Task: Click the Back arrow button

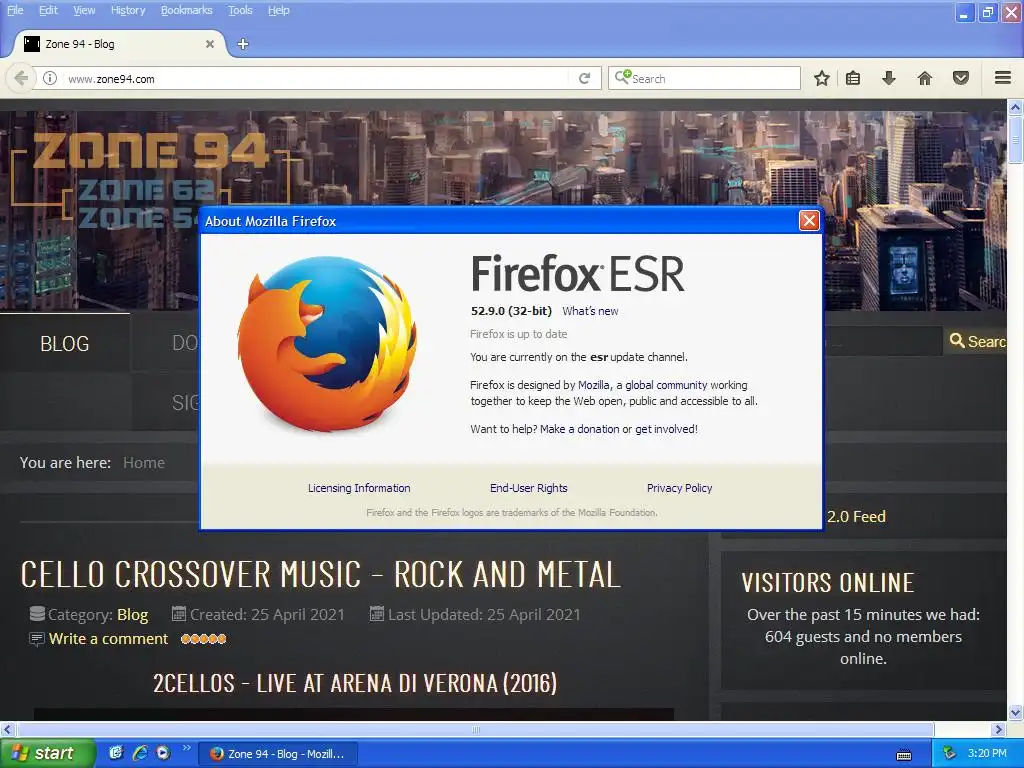Action: coord(21,78)
